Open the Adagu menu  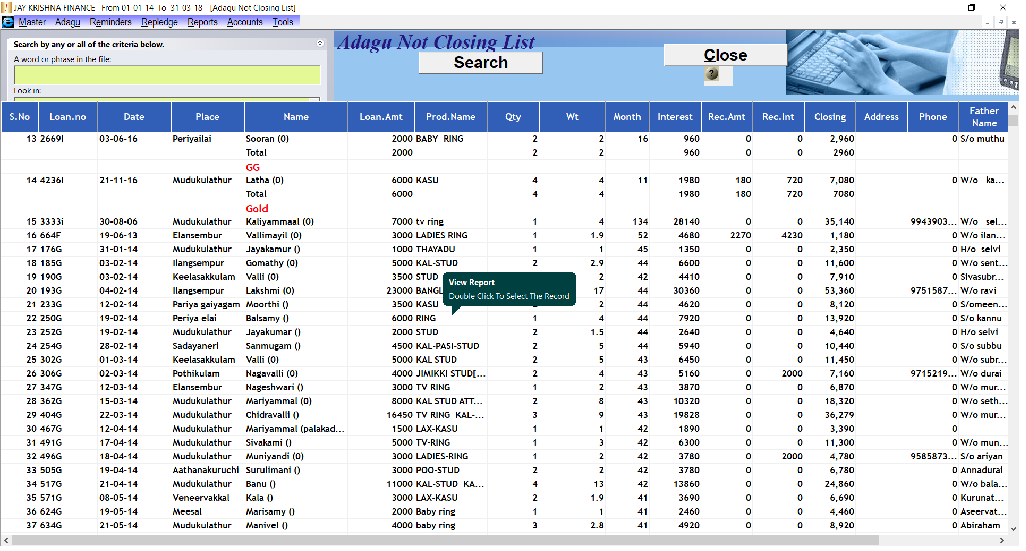coord(68,22)
